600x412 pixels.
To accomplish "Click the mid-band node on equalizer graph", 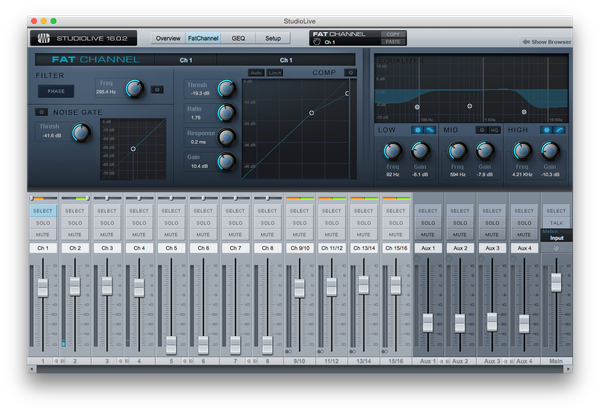I will 470,106.
